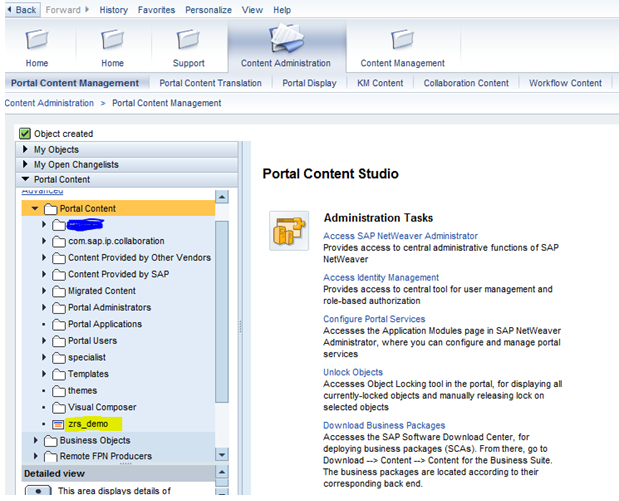Image resolution: width=619 pixels, height=501 pixels.
Task: Click the folder icon beside Business Objects
Action: [51, 441]
